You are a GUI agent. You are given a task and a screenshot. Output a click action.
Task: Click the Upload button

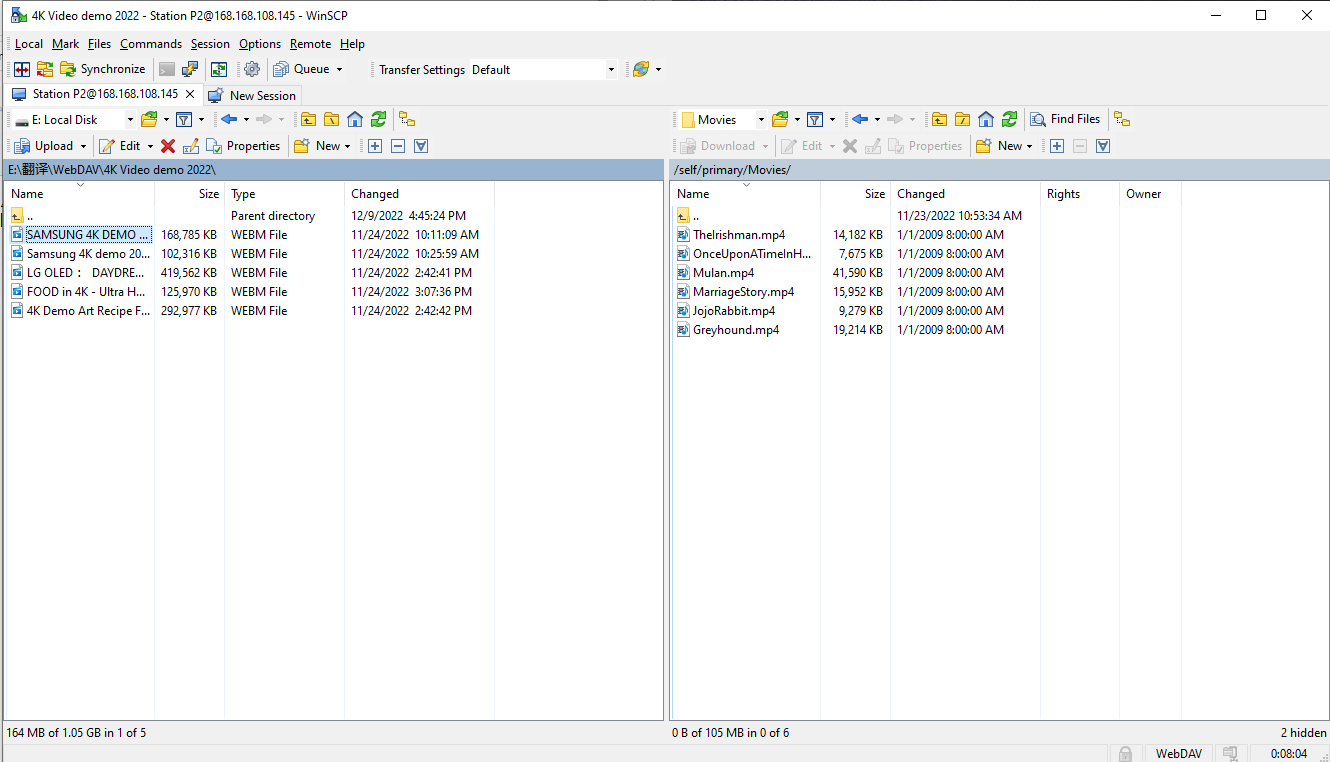pyautogui.click(x=43, y=146)
